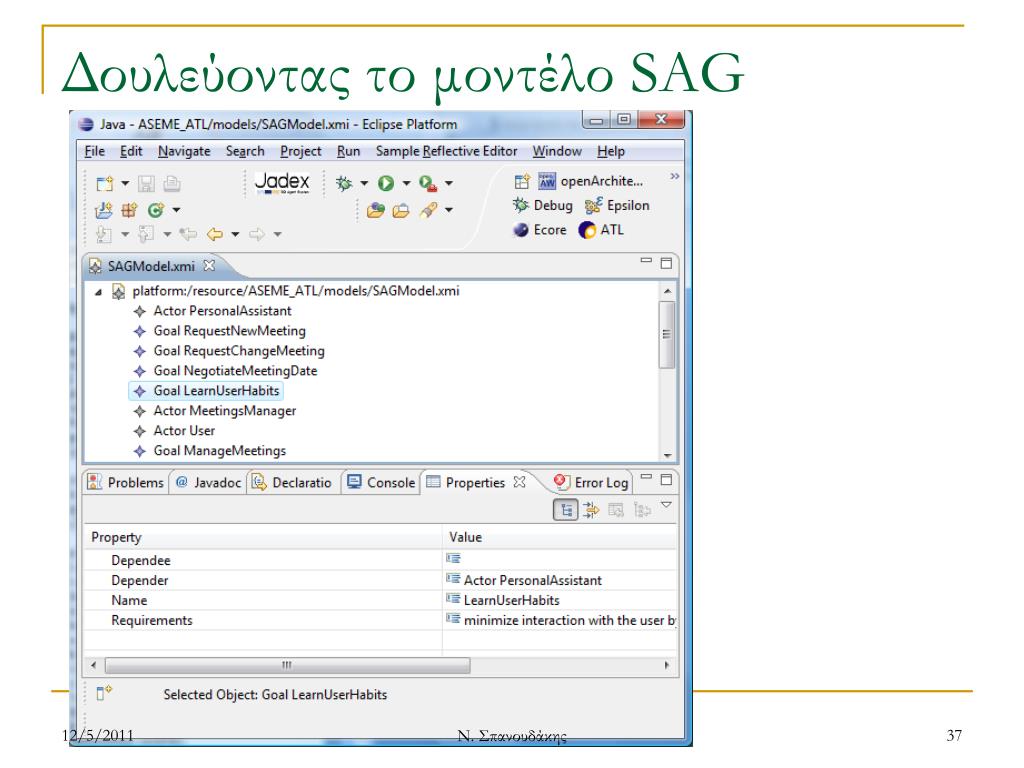Image resolution: width=1024 pixels, height=768 pixels.
Task: Open the New Java Class dropdown arrow
Action: click(x=176, y=210)
